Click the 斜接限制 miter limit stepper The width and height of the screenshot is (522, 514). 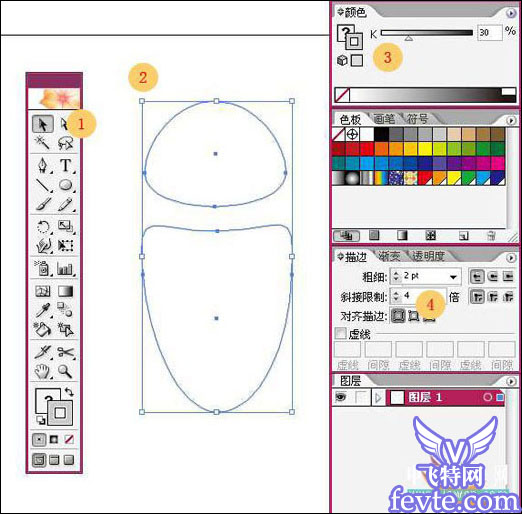click(396, 296)
